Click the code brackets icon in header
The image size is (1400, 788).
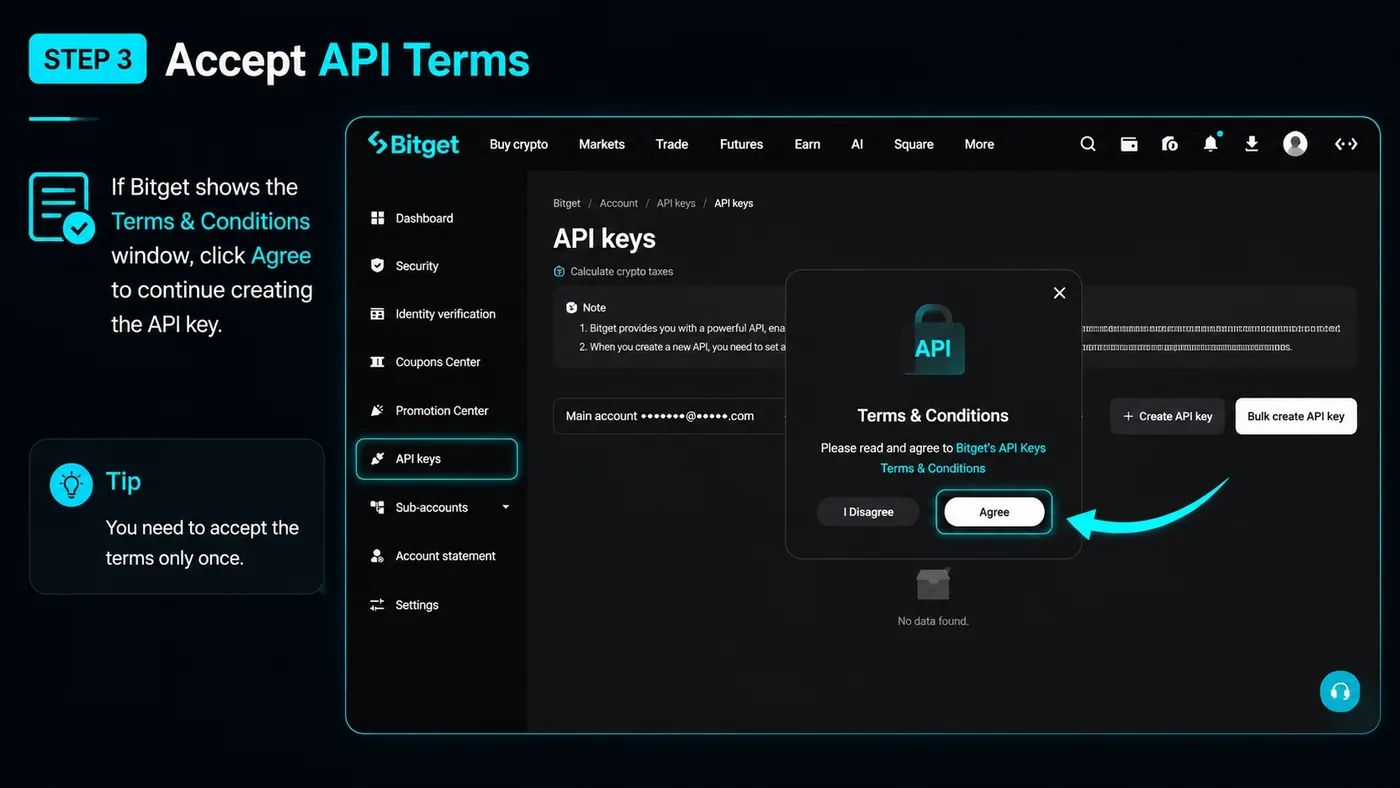(1346, 144)
